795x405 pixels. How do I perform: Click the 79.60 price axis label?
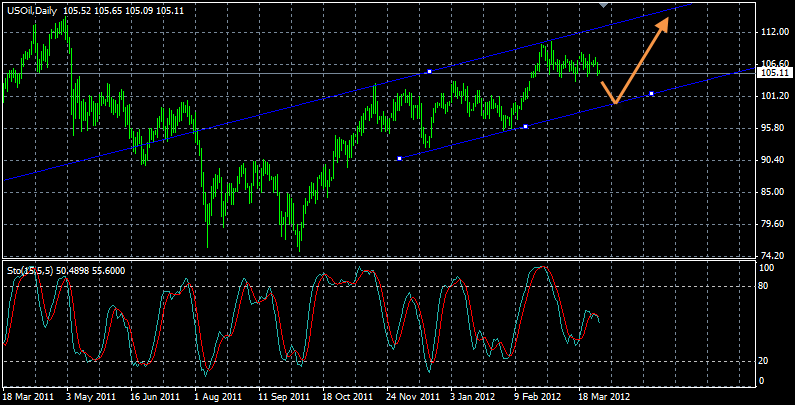click(x=774, y=224)
